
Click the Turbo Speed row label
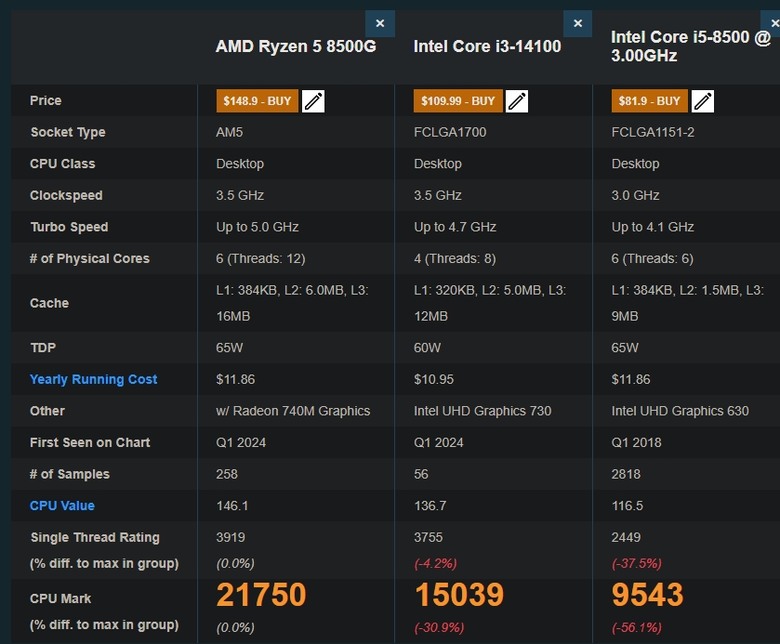pyautogui.click(x=69, y=227)
